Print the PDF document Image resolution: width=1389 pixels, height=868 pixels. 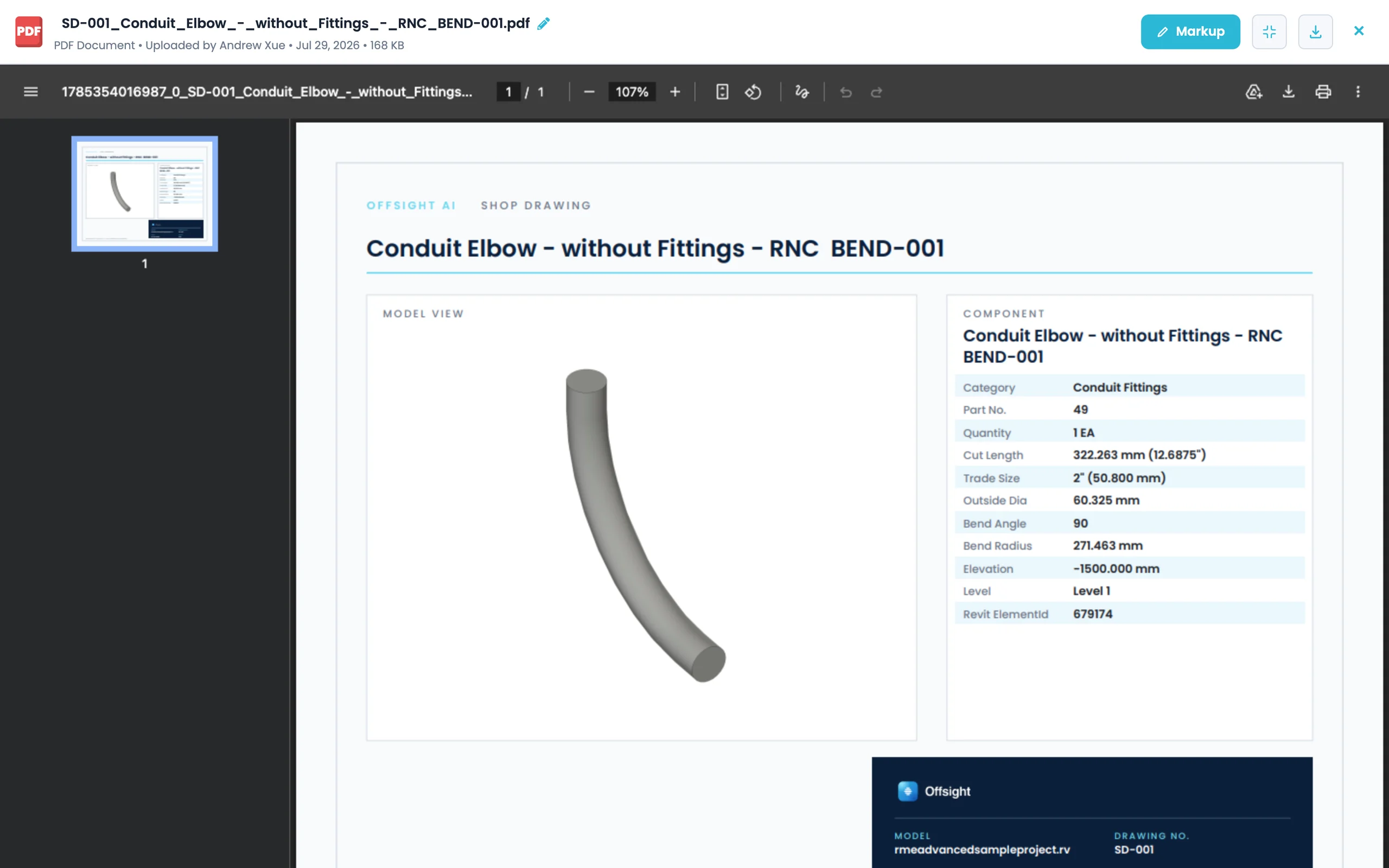1323,92
